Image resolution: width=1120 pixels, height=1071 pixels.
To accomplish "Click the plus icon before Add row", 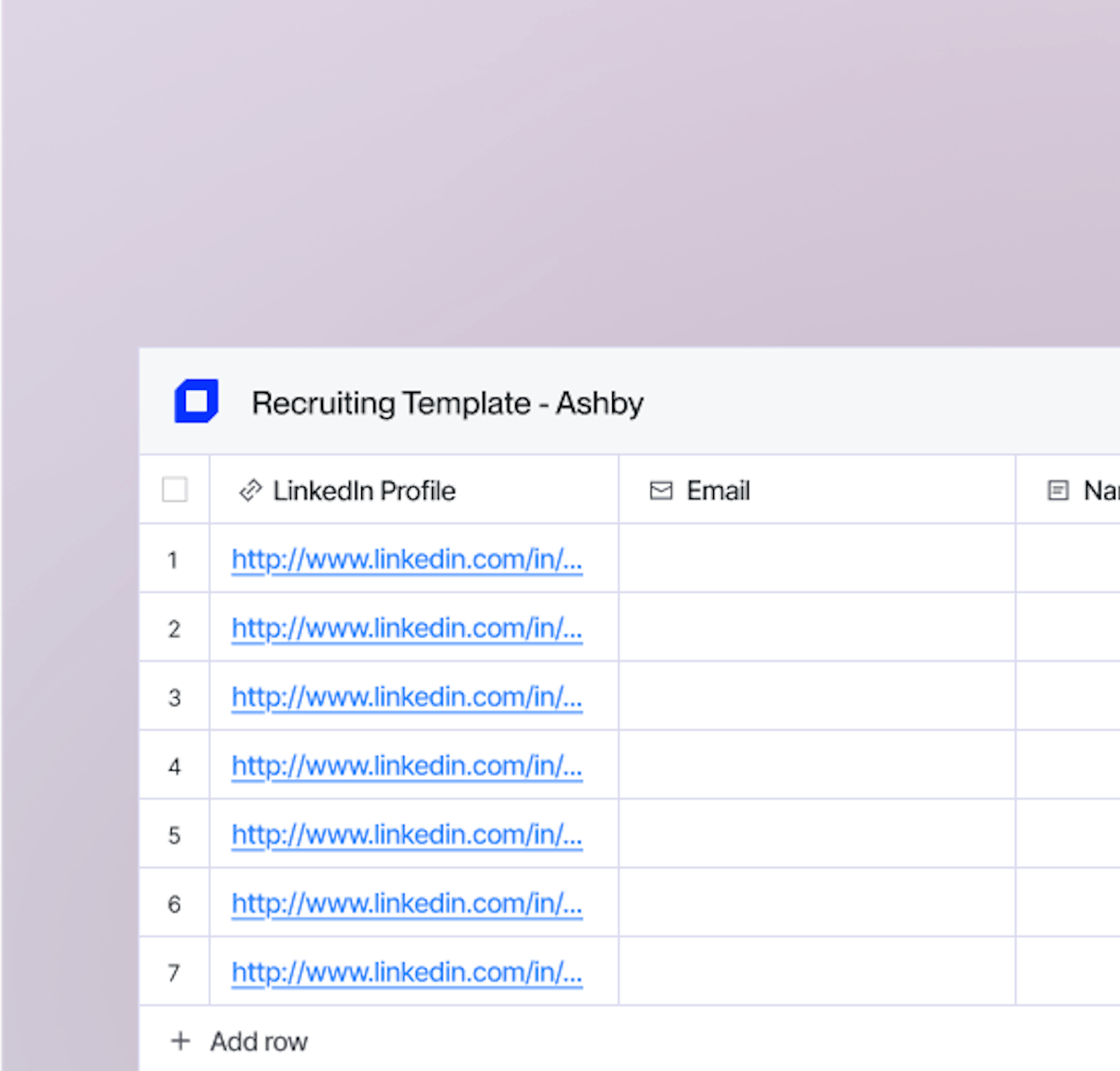I will (x=181, y=1040).
